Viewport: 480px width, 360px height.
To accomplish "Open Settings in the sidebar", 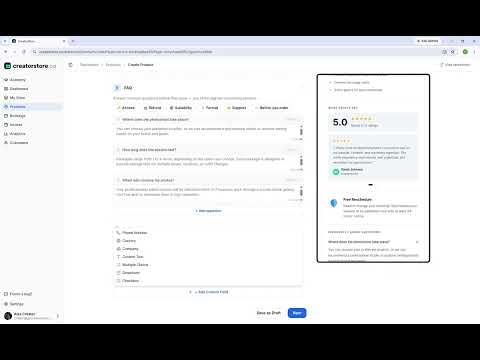I will click(x=14, y=304).
